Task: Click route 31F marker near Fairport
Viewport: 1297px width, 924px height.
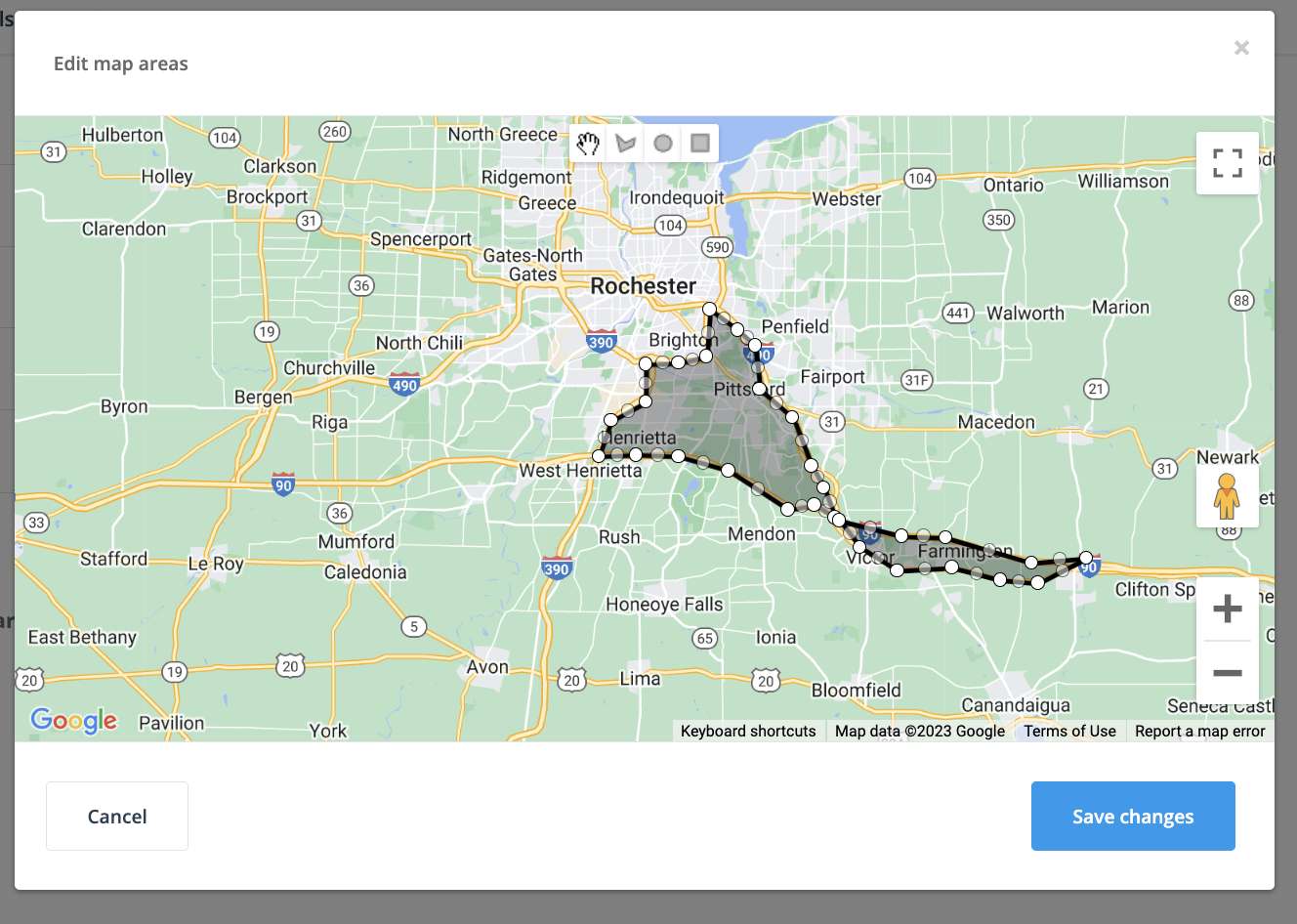Action: [917, 380]
